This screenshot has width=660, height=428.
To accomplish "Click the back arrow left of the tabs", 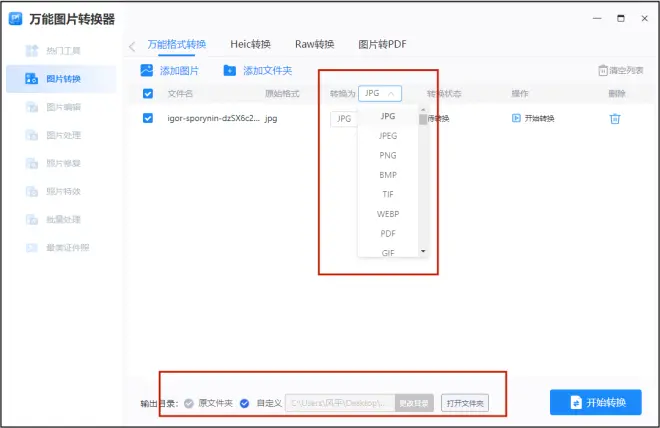I will [x=133, y=46].
